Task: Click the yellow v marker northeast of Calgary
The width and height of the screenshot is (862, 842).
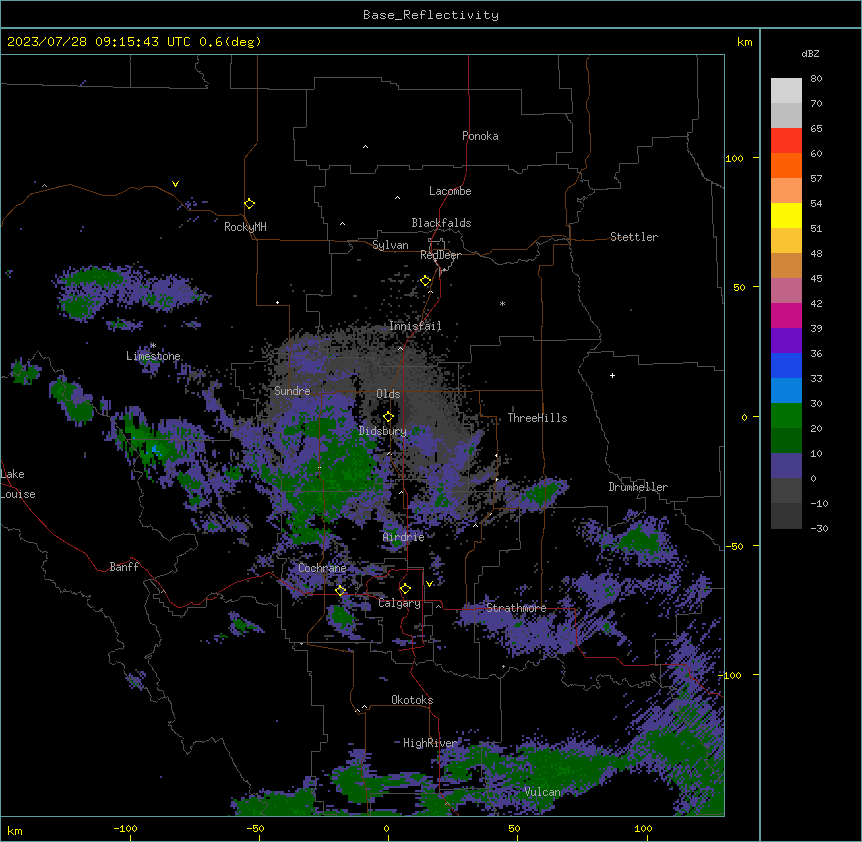Action: (x=429, y=584)
